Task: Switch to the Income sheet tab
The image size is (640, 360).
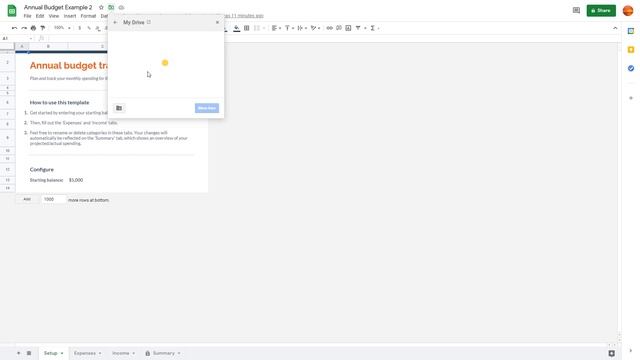Action: (x=123, y=353)
